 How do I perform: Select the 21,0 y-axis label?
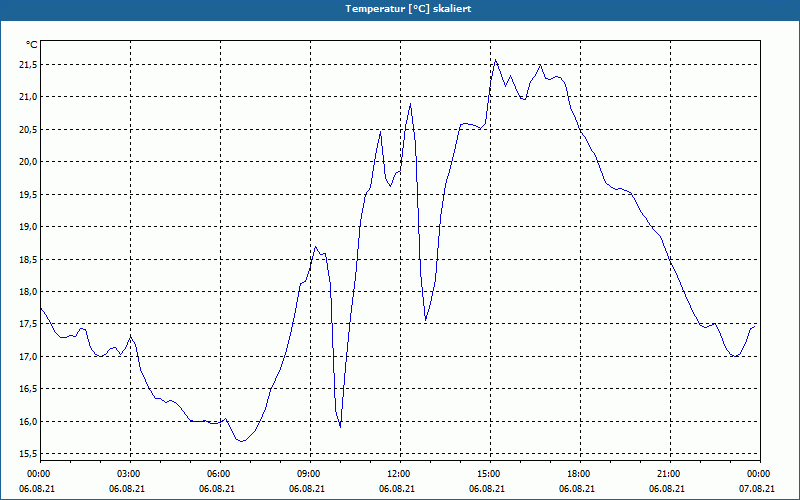29,96
